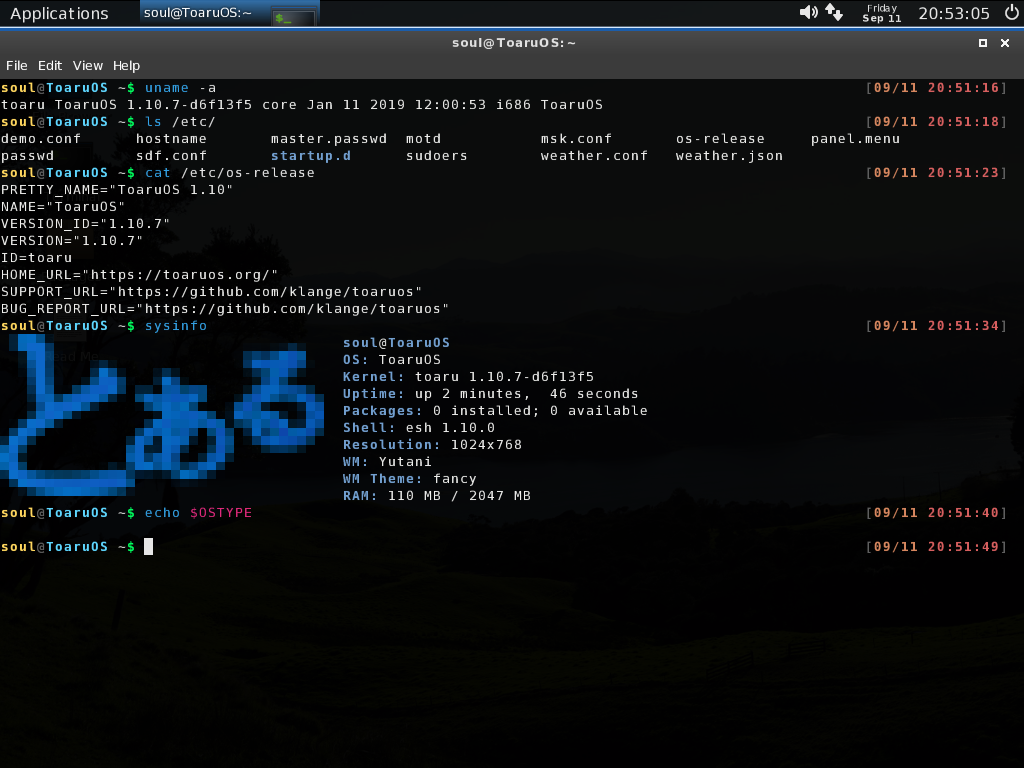The height and width of the screenshot is (768, 1024).
Task: Click the 'OS: ToaruOS' sysinfo line
Action: pyautogui.click(x=392, y=360)
